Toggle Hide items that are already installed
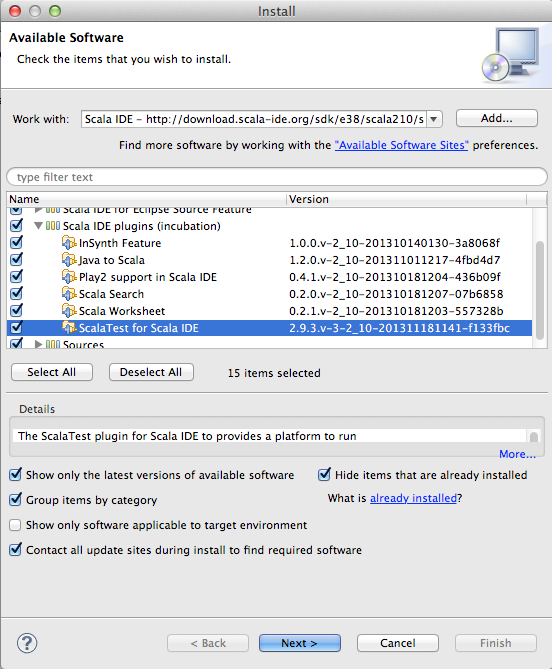 tap(324, 474)
